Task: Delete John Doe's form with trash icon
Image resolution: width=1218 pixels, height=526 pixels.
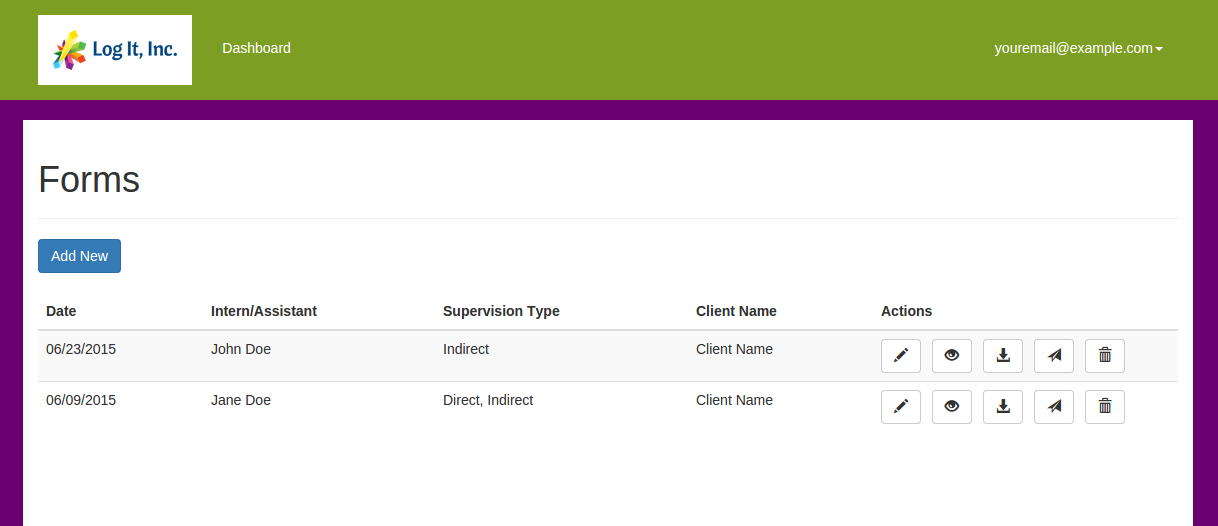Action: click(x=1105, y=355)
